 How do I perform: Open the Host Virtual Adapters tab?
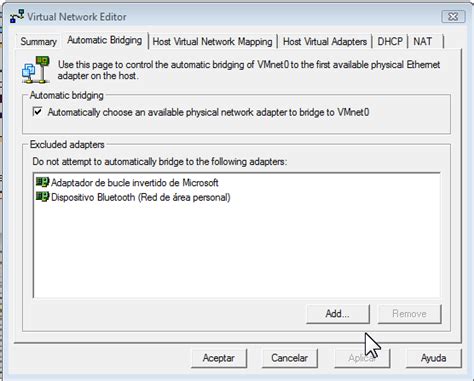pos(325,42)
